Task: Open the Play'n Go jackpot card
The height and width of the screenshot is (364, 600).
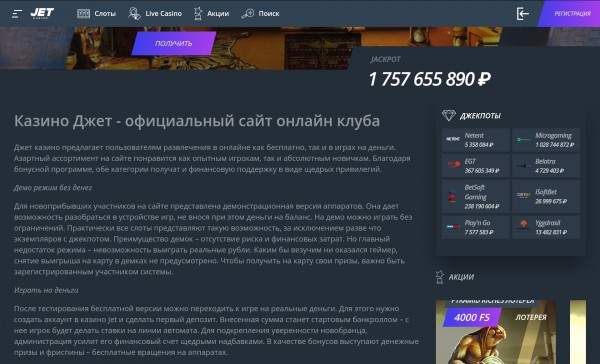Action: (x=476, y=227)
